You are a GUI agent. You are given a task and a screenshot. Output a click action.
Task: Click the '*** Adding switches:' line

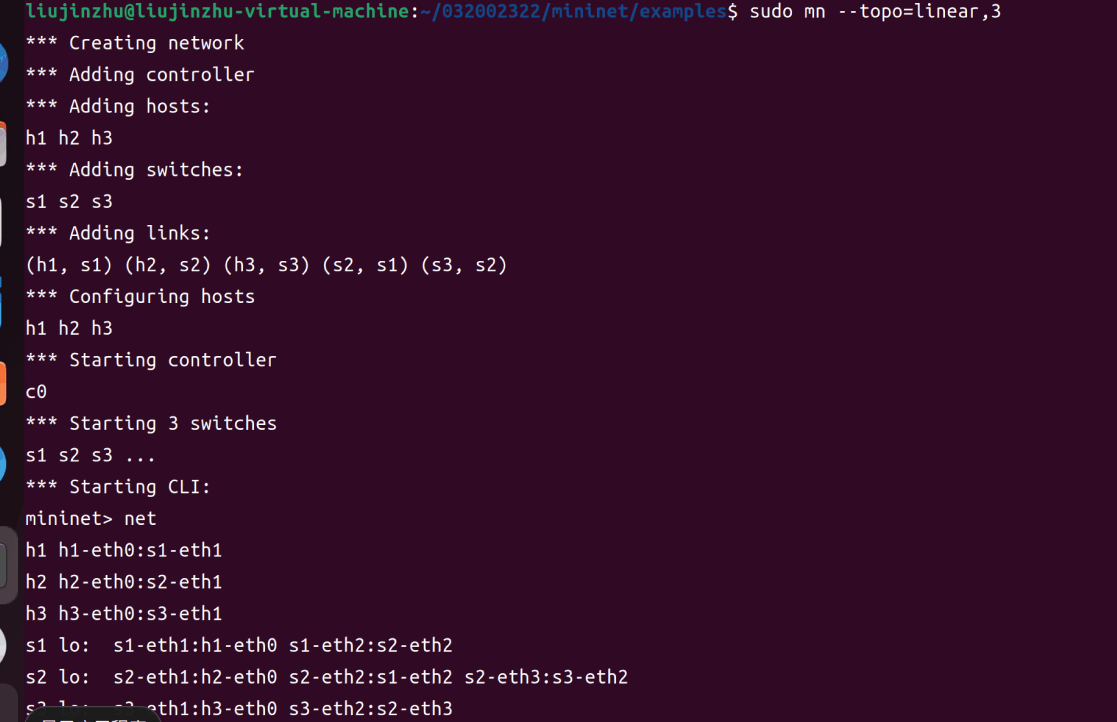pos(135,169)
